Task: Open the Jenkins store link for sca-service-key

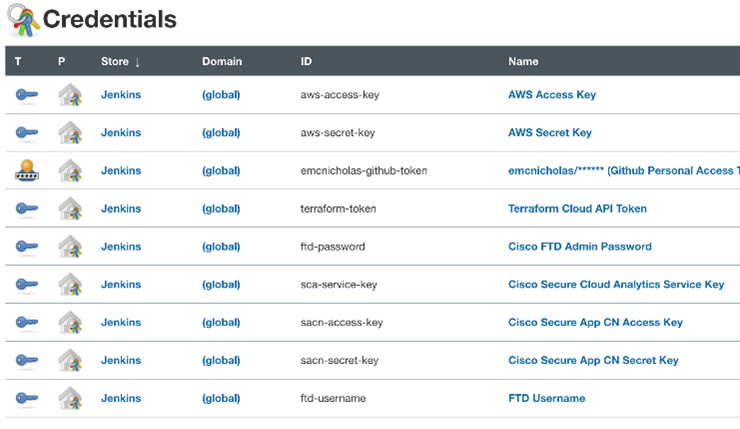Action: click(x=121, y=285)
